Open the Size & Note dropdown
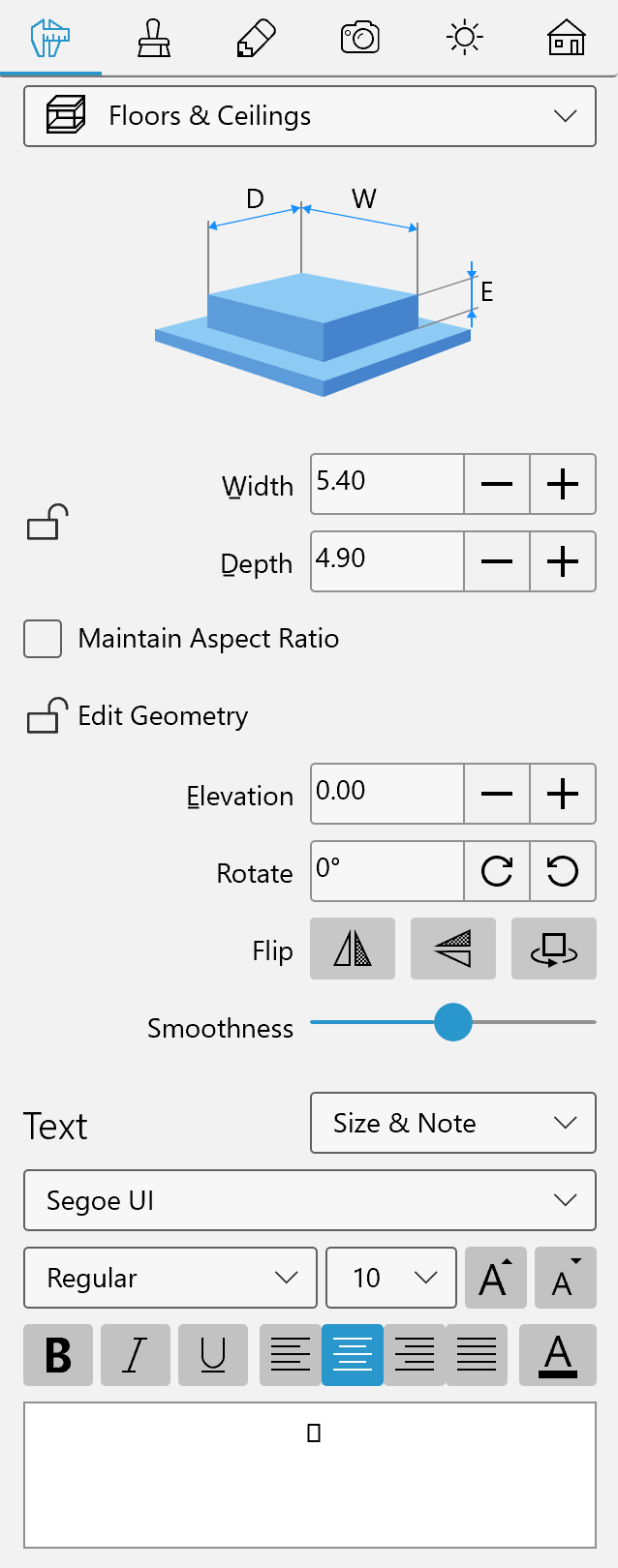618x1568 pixels. 453,1123
